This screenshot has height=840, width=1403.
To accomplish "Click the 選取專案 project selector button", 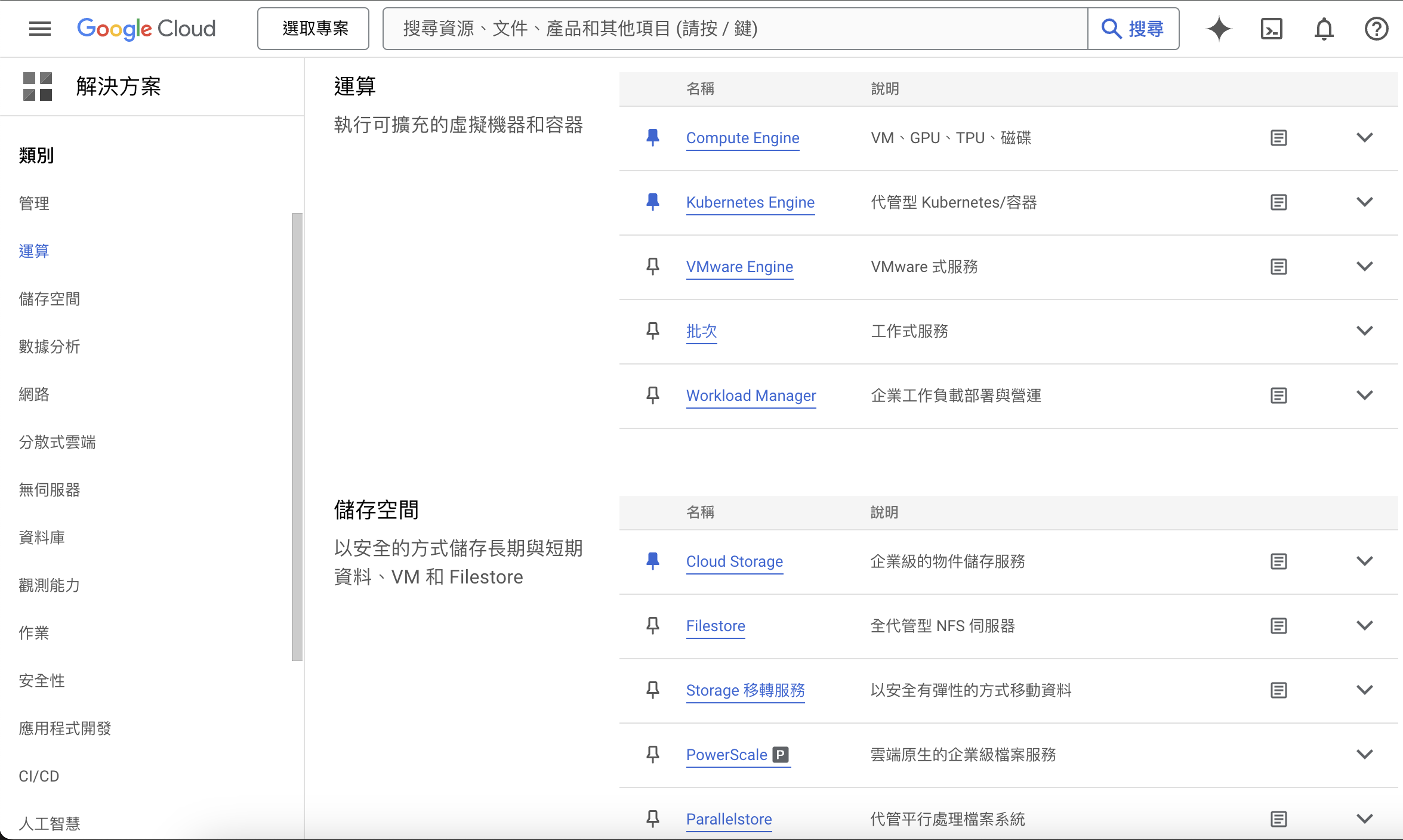I will (313, 29).
